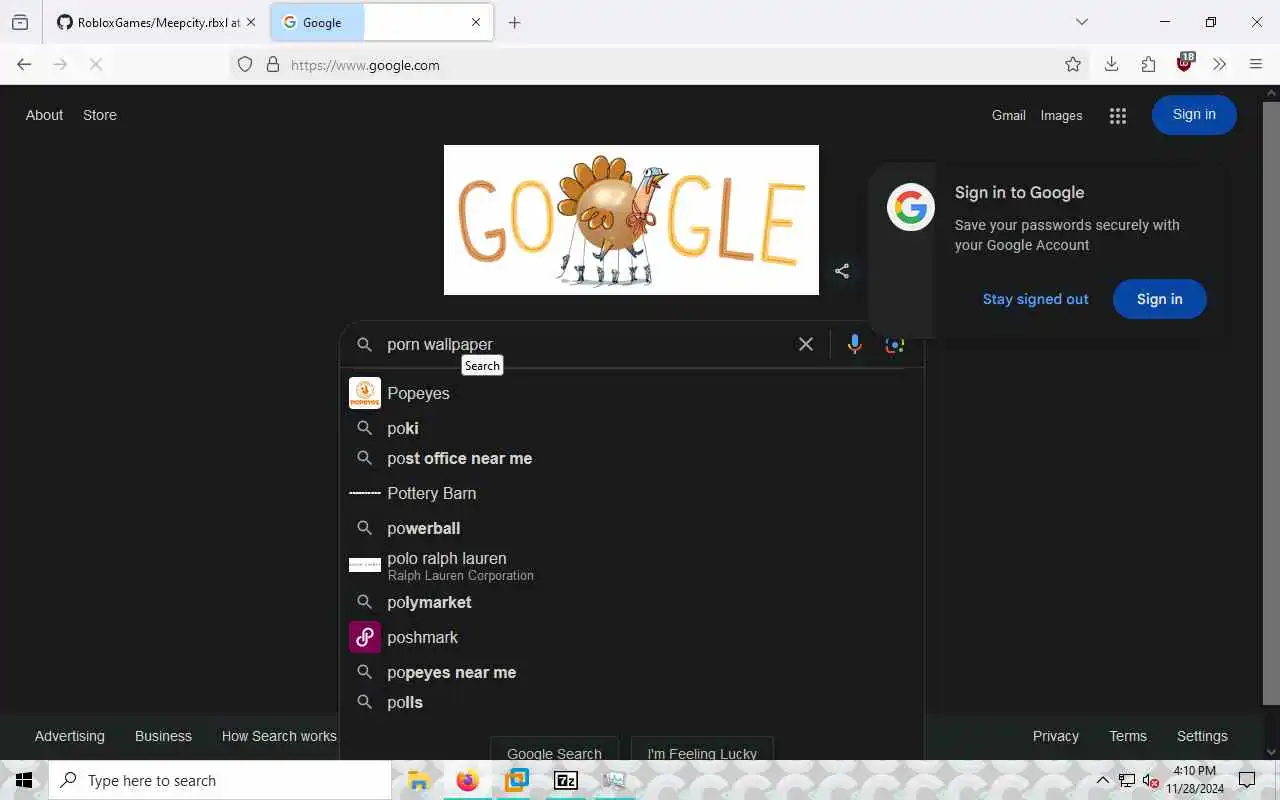Open the Windows notification center
The height and width of the screenshot is (800, 1280).
click(x=1247, y=780)
